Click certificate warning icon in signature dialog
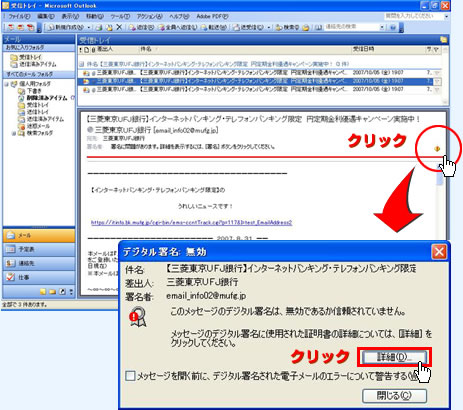 [x=138, y=317]
